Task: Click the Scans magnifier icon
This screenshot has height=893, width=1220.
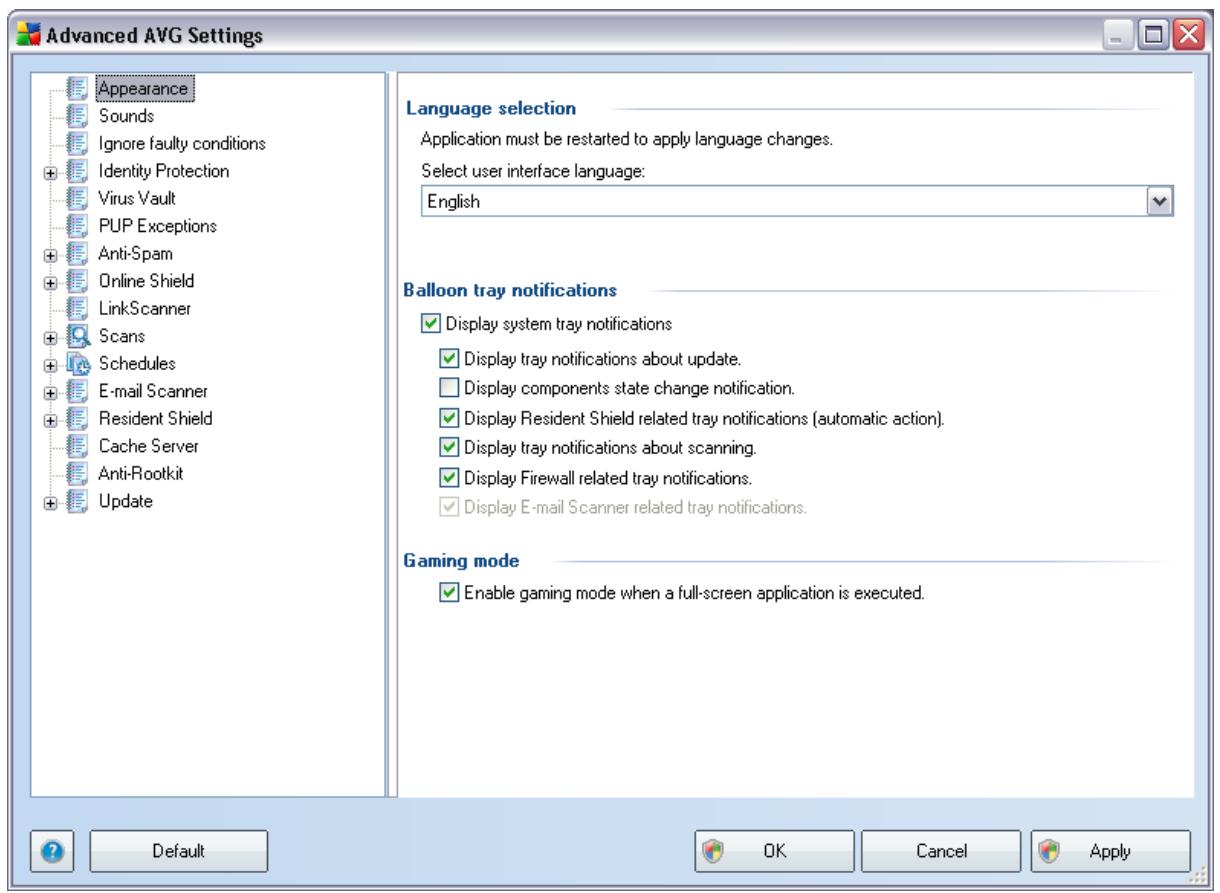Action: coord(79,336)
